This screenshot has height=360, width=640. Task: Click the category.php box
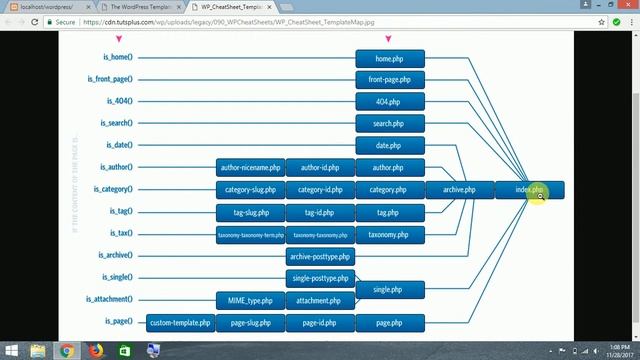390,190
